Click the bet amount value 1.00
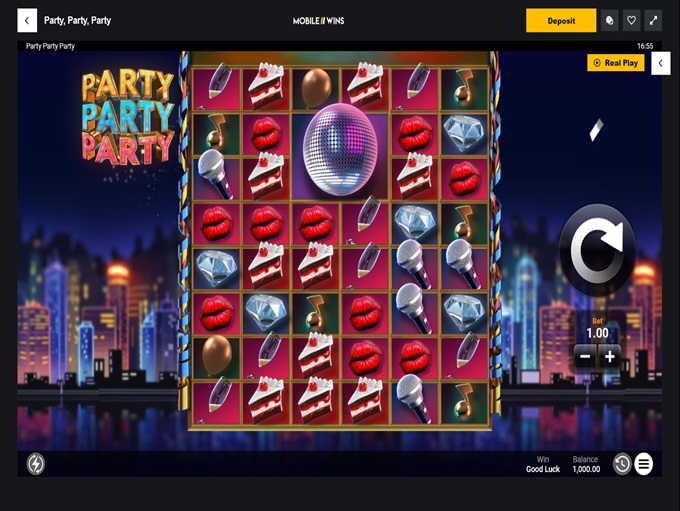The height and width of the screenshot is (511, 680). click(597, 333)
